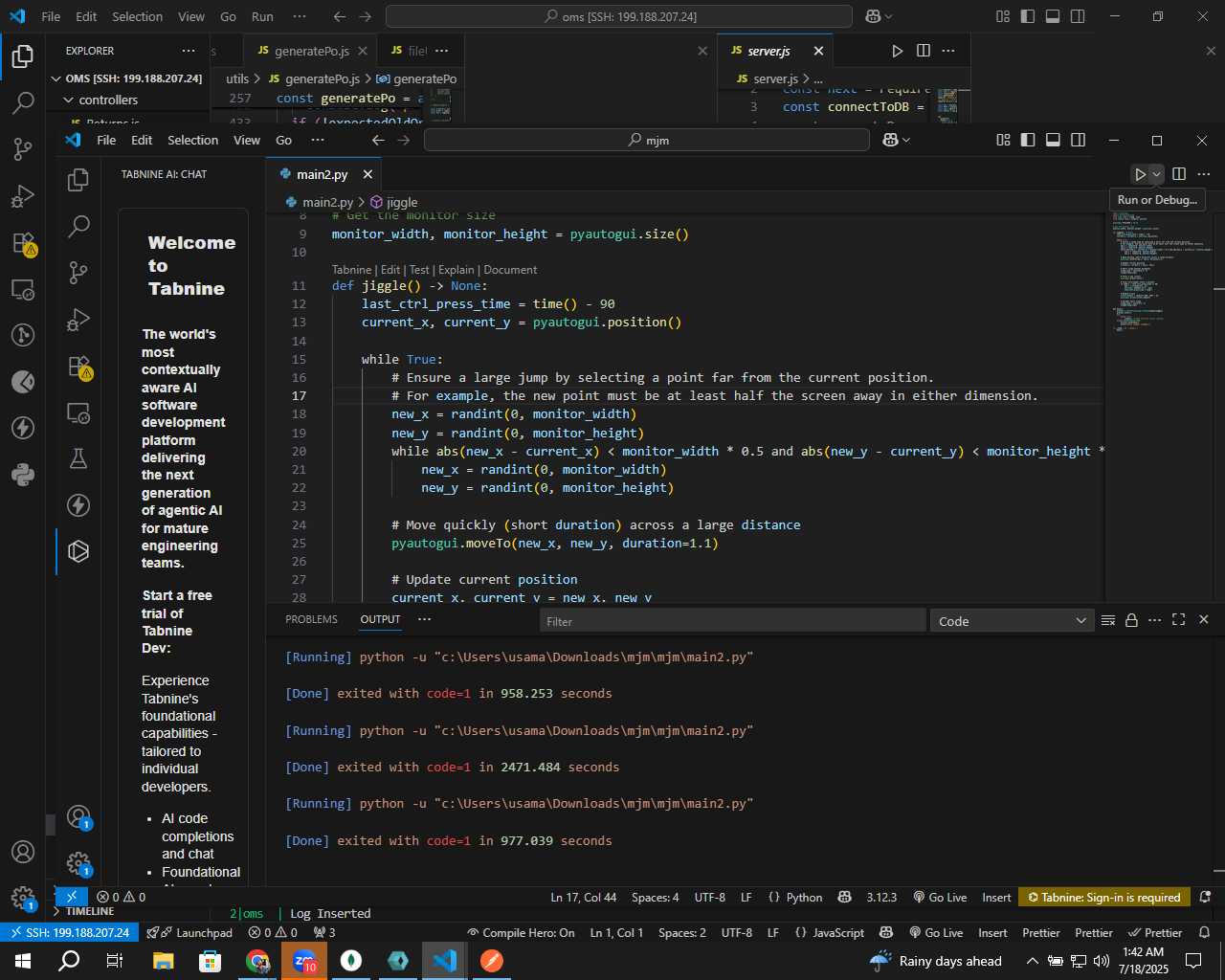Screen dimensions: 1225x980
Task: Maximize the output panel size
Action: click(1179, 620)
